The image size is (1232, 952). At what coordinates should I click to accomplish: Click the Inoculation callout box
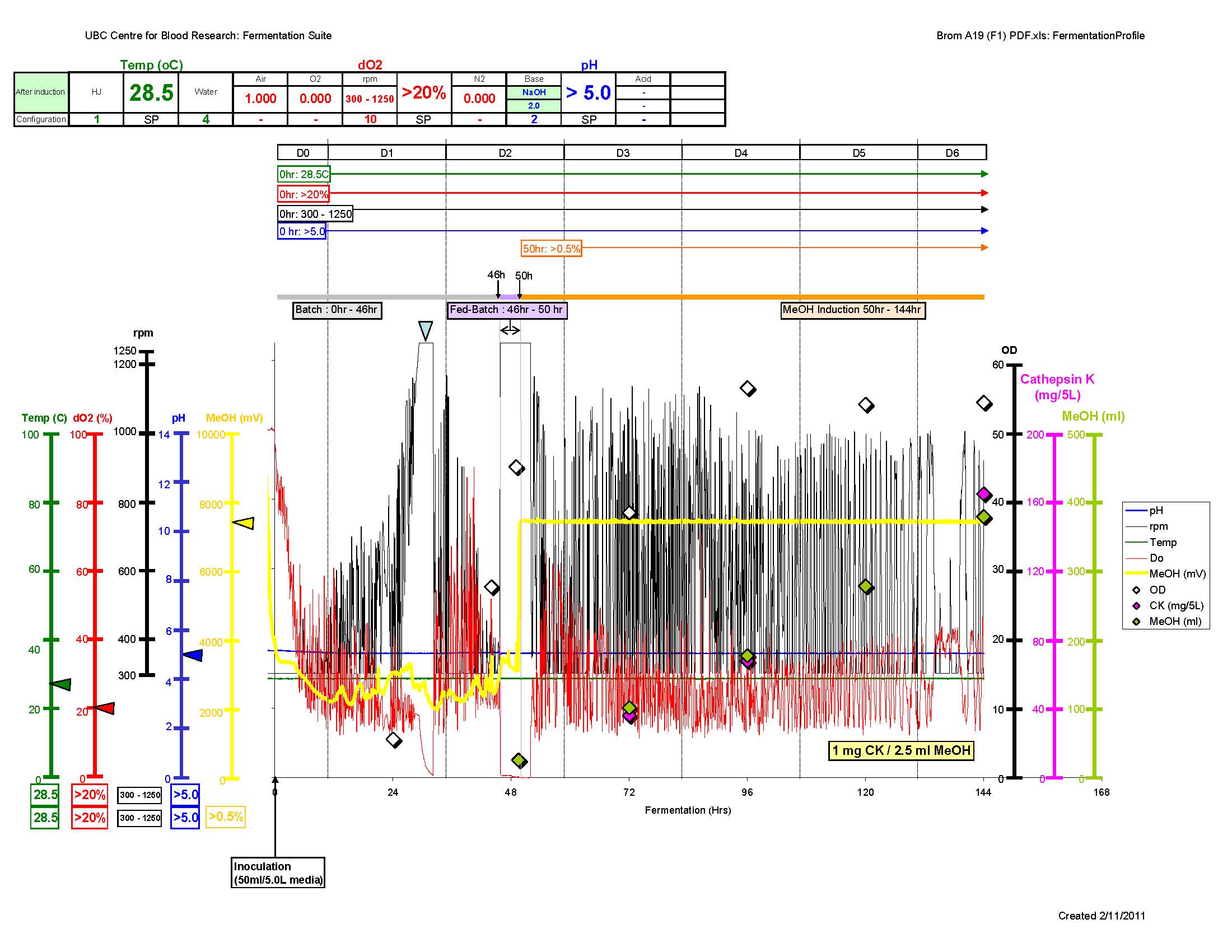point(278,872)
